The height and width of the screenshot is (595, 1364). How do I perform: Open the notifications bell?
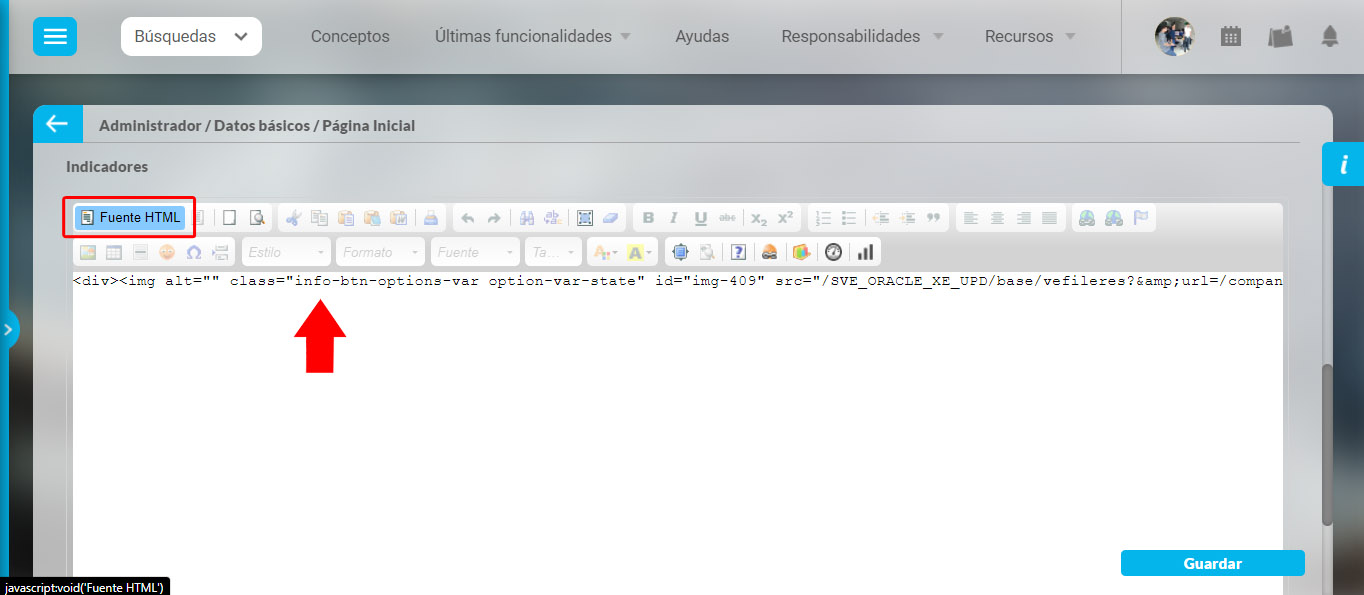[1329, 36]
